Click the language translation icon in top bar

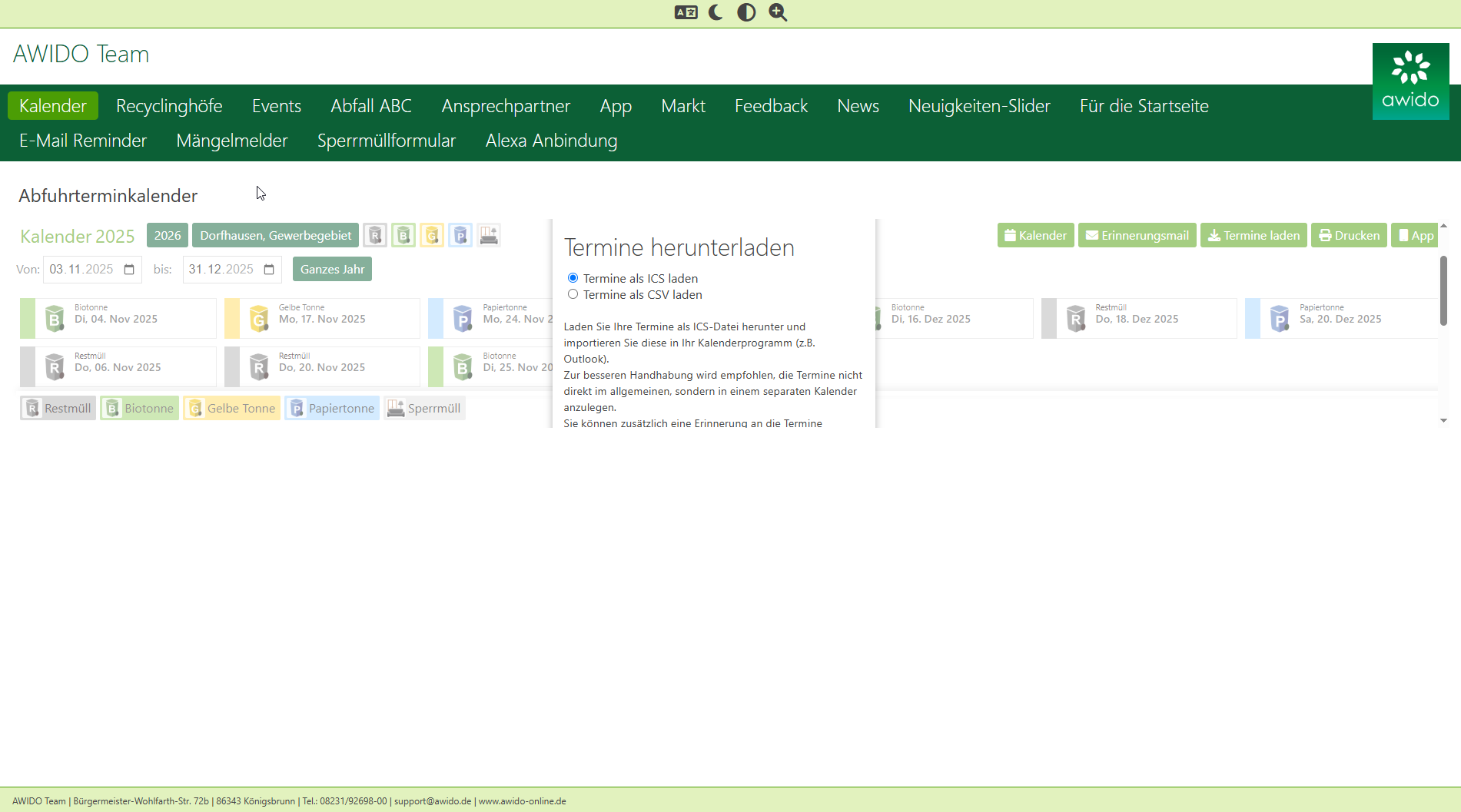click(686, 12)
